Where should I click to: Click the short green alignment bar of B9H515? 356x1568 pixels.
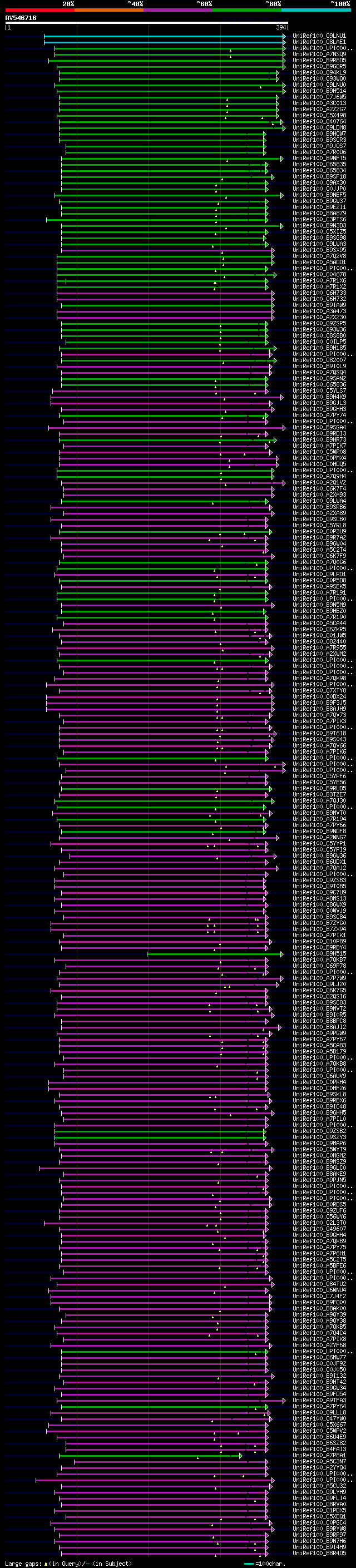214,954
